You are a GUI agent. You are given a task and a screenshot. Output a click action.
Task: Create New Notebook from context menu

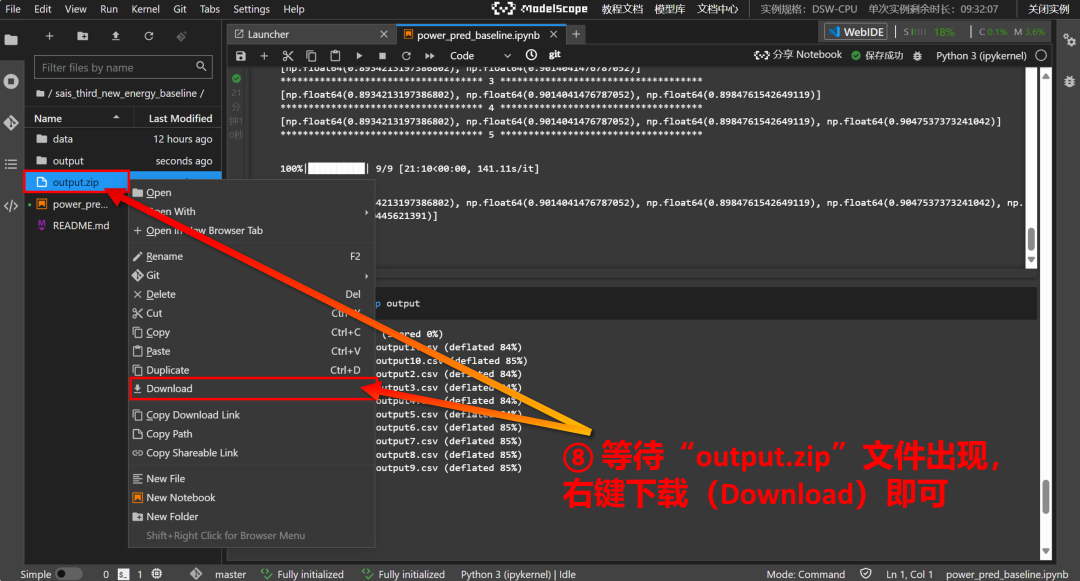tap(251, 498)
